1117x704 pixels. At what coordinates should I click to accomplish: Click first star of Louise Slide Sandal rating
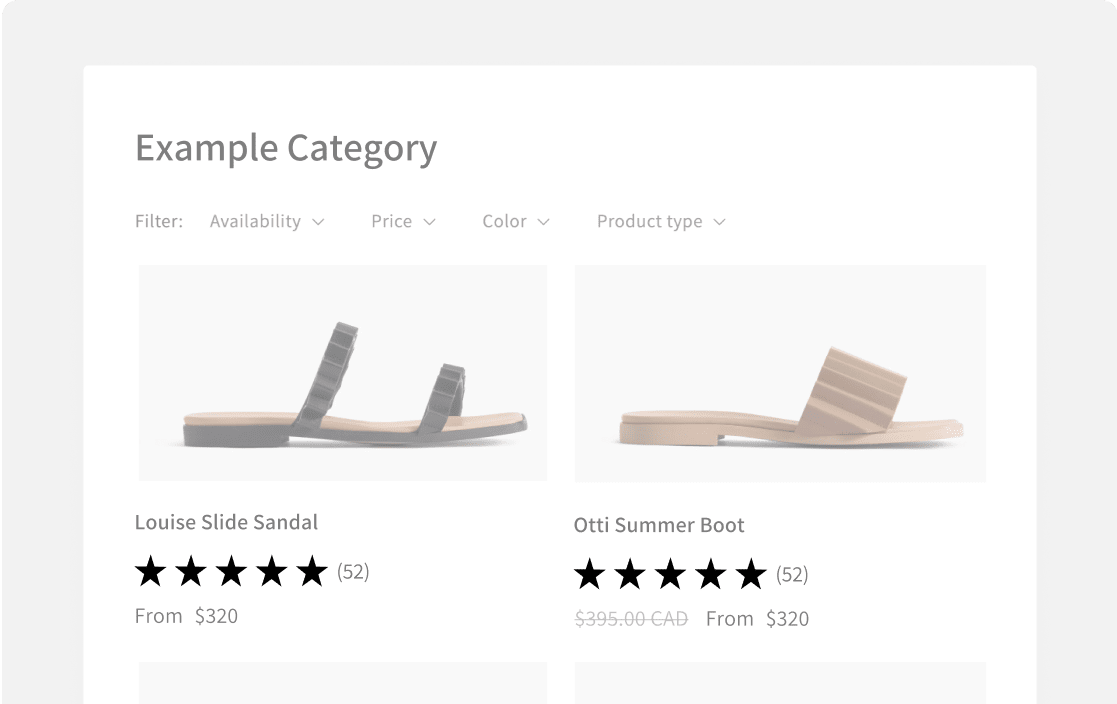click(150, 571)
